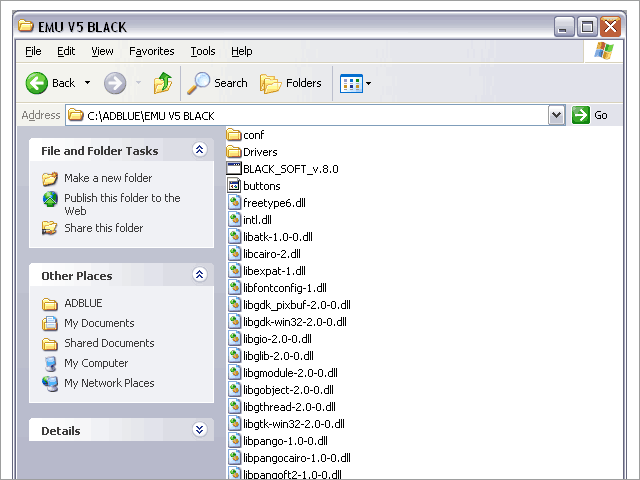This screenshot has height=480, width=640.
Task: Open the My Documents link
Action: (99, 323)
